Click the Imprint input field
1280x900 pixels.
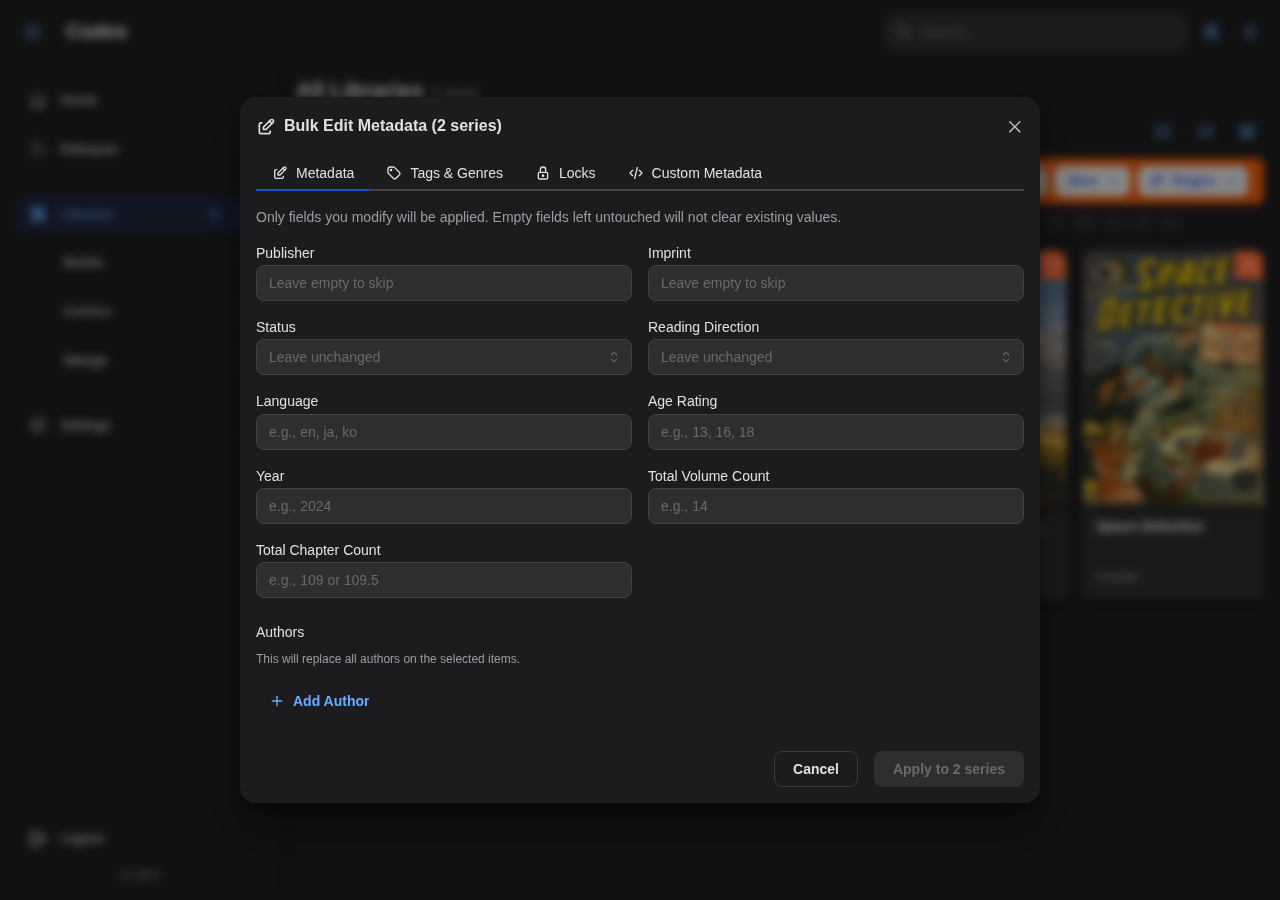click(836, 283)
